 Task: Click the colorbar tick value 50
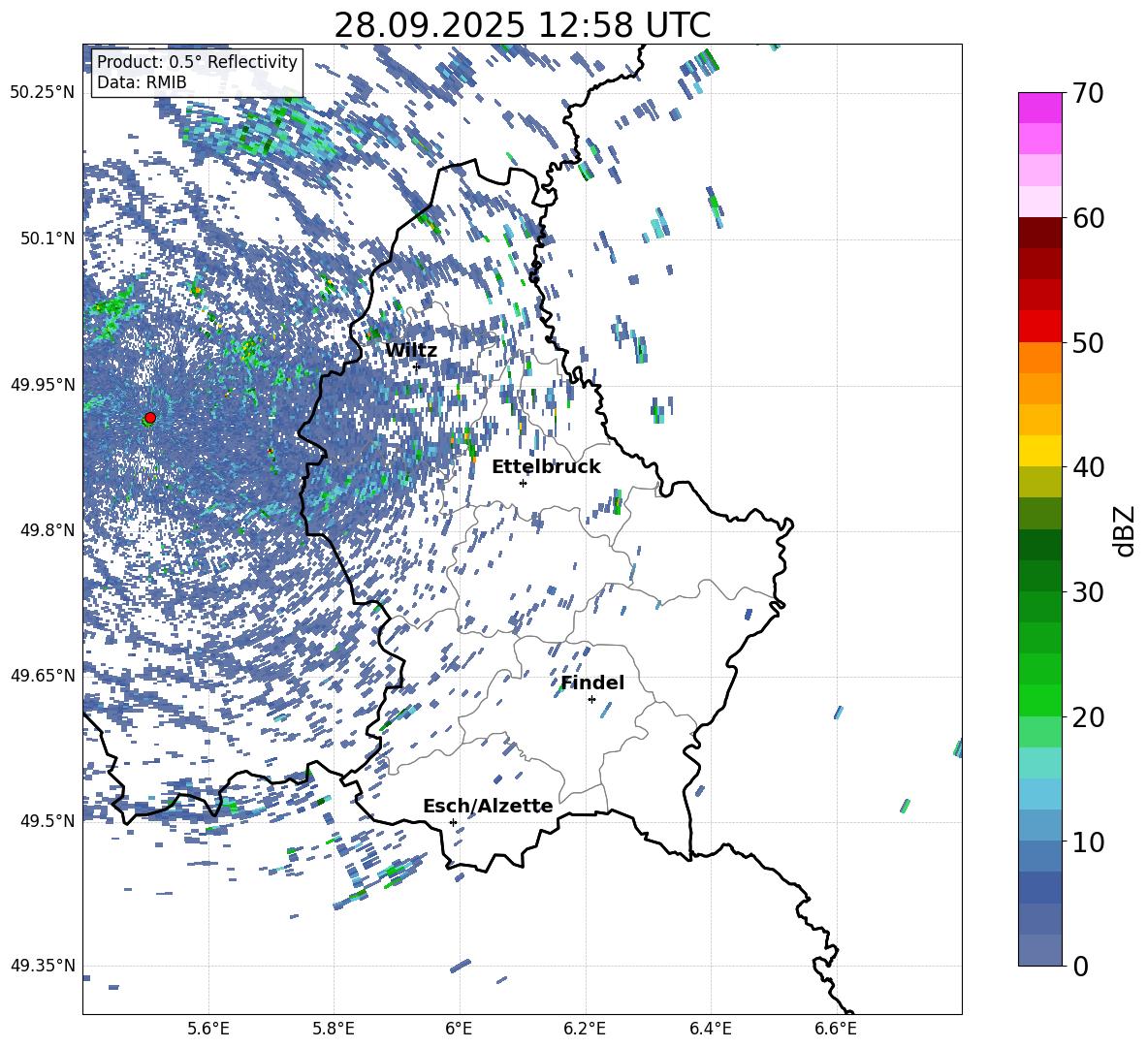(1088, 343)
